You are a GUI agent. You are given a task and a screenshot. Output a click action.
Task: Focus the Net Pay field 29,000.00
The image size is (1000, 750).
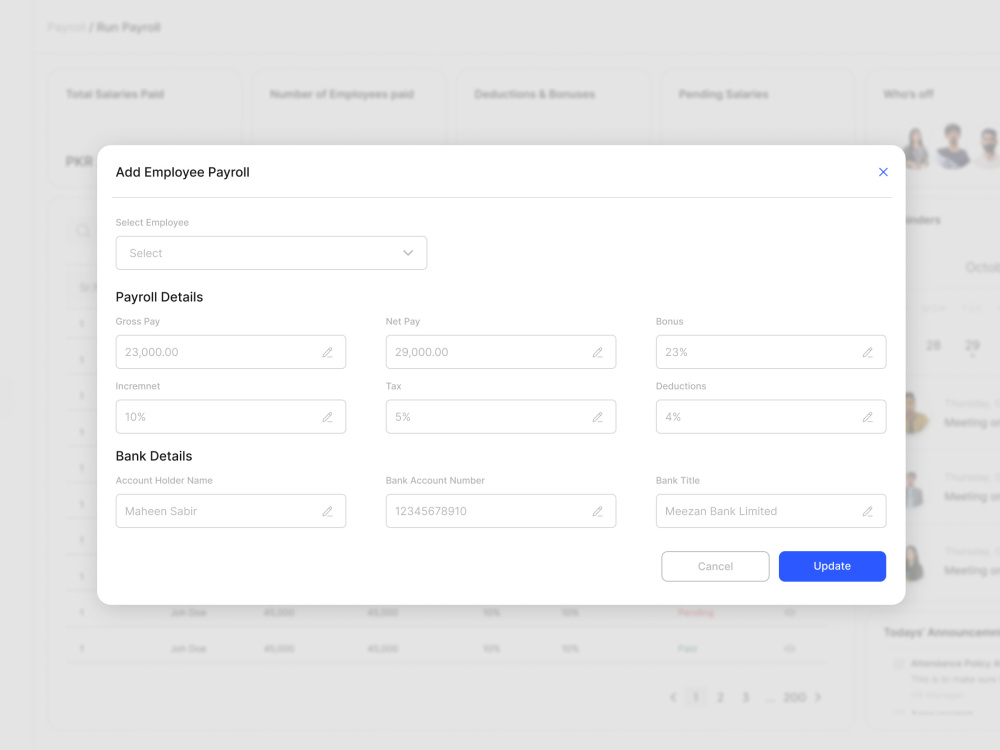click(501, 352)
